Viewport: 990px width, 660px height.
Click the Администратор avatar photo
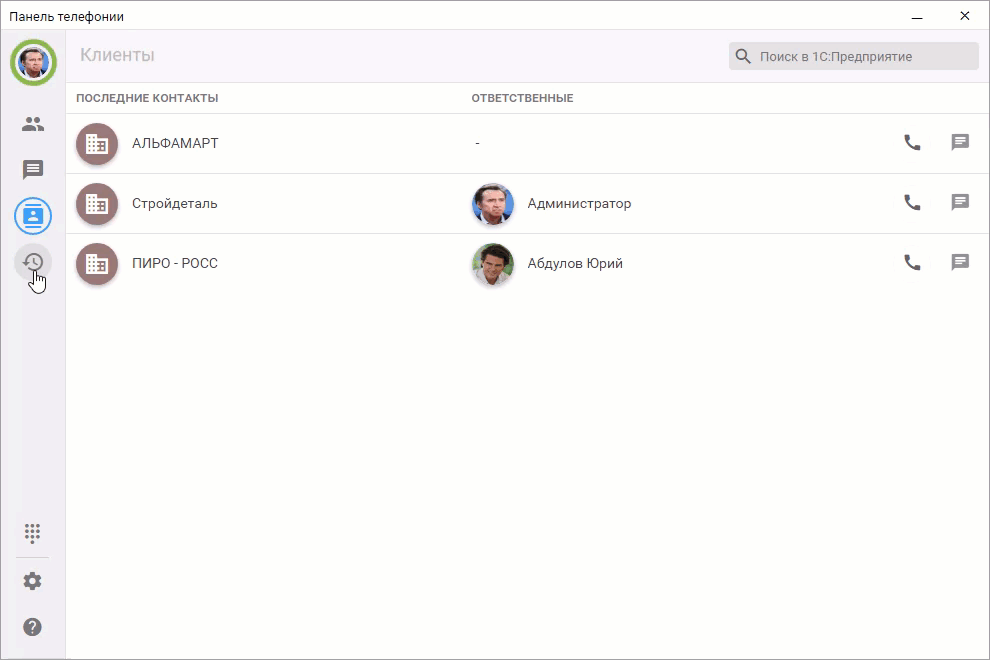pos(493,204)
